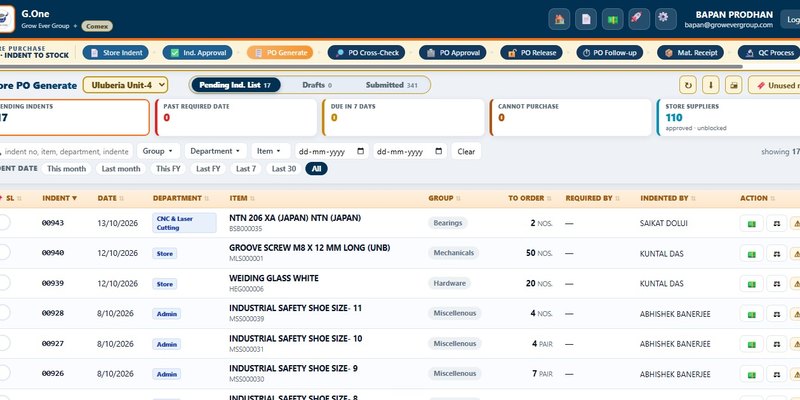The height and width of the screenshot is (400, 800).
Task: Click green cash action for indent 00928
Action: (752, 314)
